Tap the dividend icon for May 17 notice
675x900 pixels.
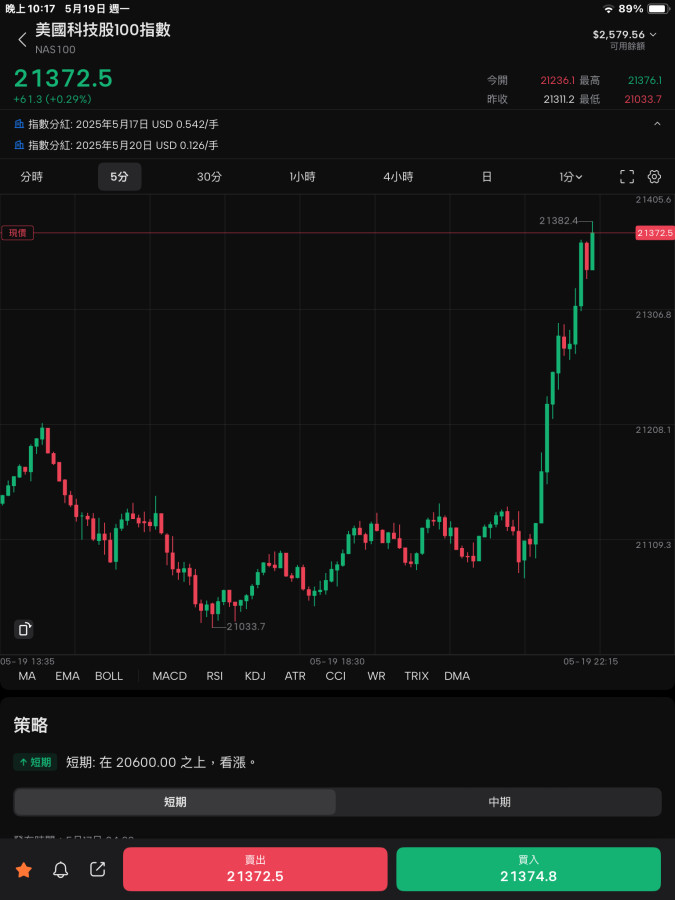point(19,124)
